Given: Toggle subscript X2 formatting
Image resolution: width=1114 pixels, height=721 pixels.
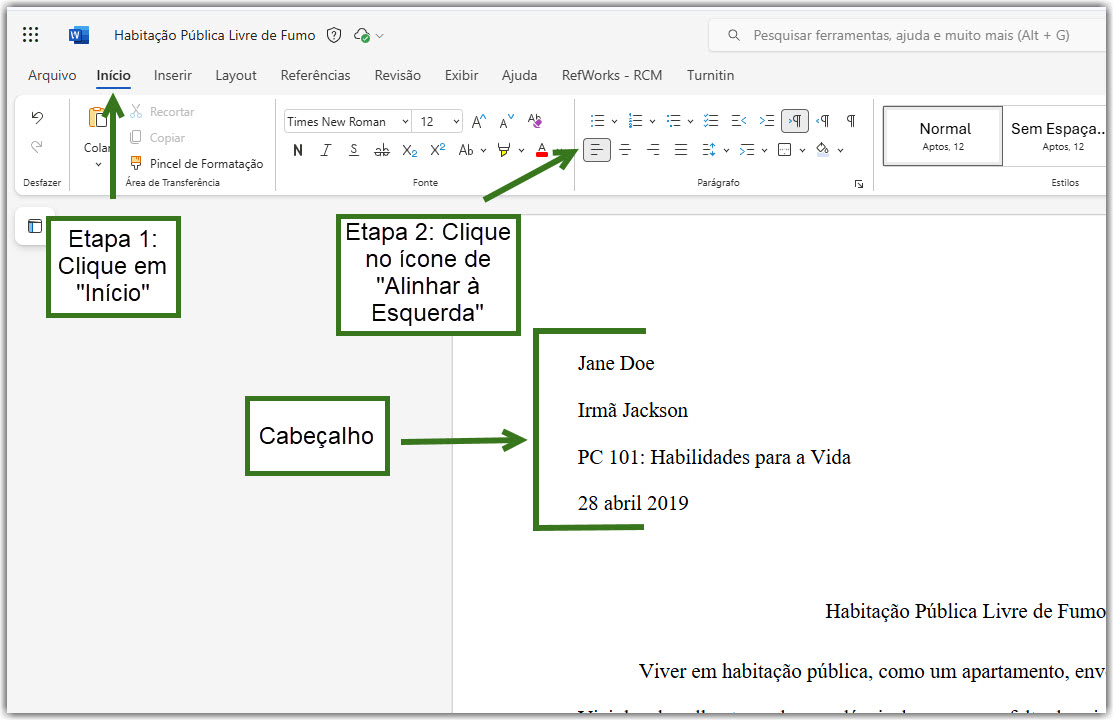Looking at the screenshot, I should click(410, 150).
